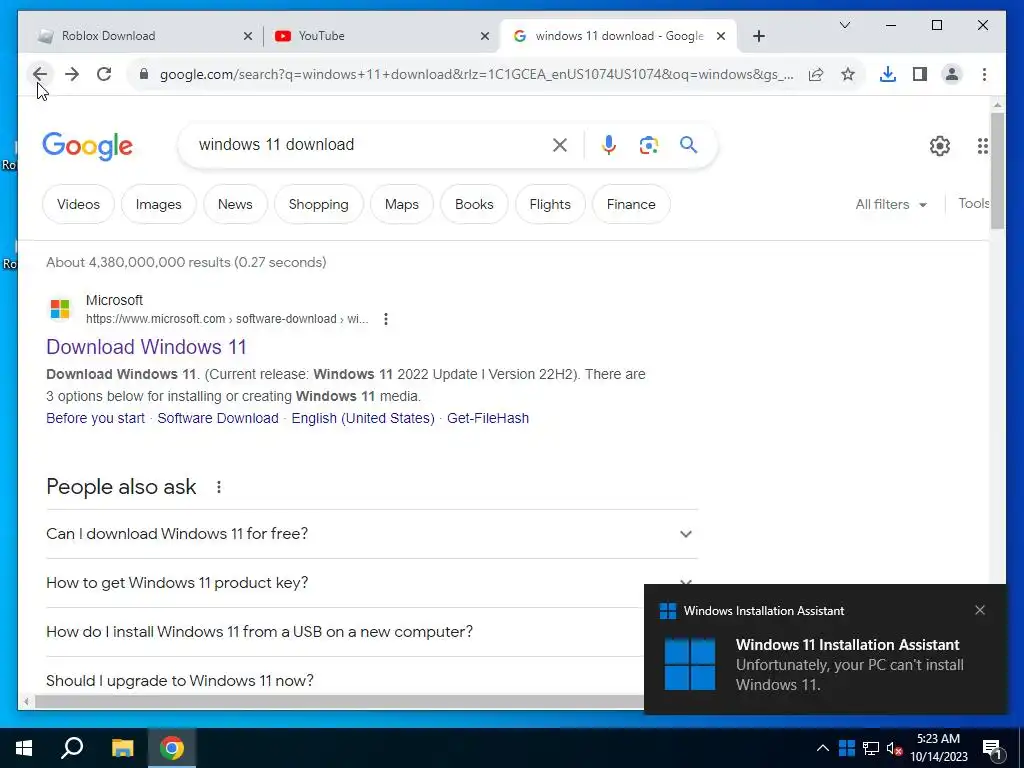Switch to the YouTube tab
This screenshot has height=768, width=1024.
380,37
